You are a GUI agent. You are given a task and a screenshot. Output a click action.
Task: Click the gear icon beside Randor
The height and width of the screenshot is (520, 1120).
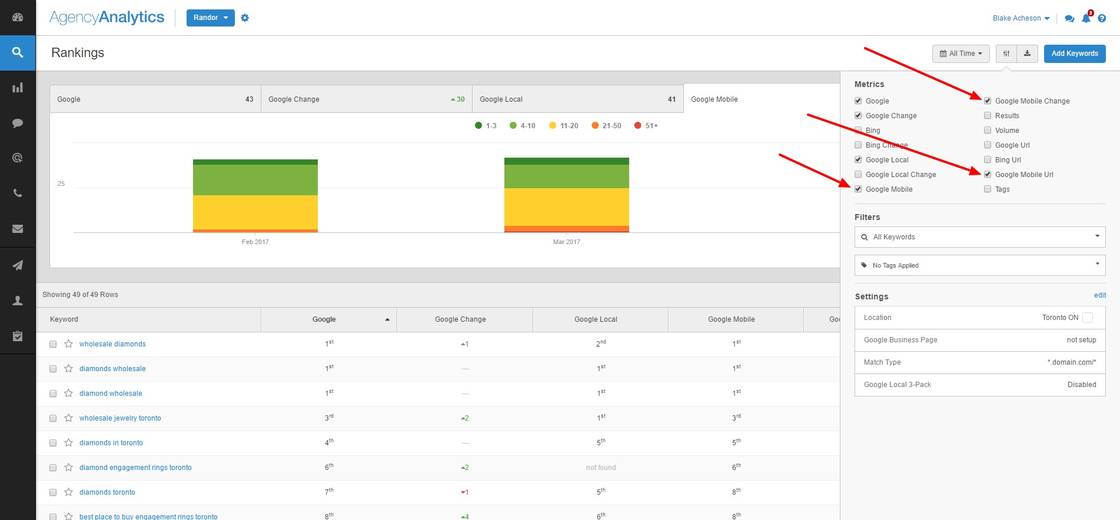pos(245,18)
